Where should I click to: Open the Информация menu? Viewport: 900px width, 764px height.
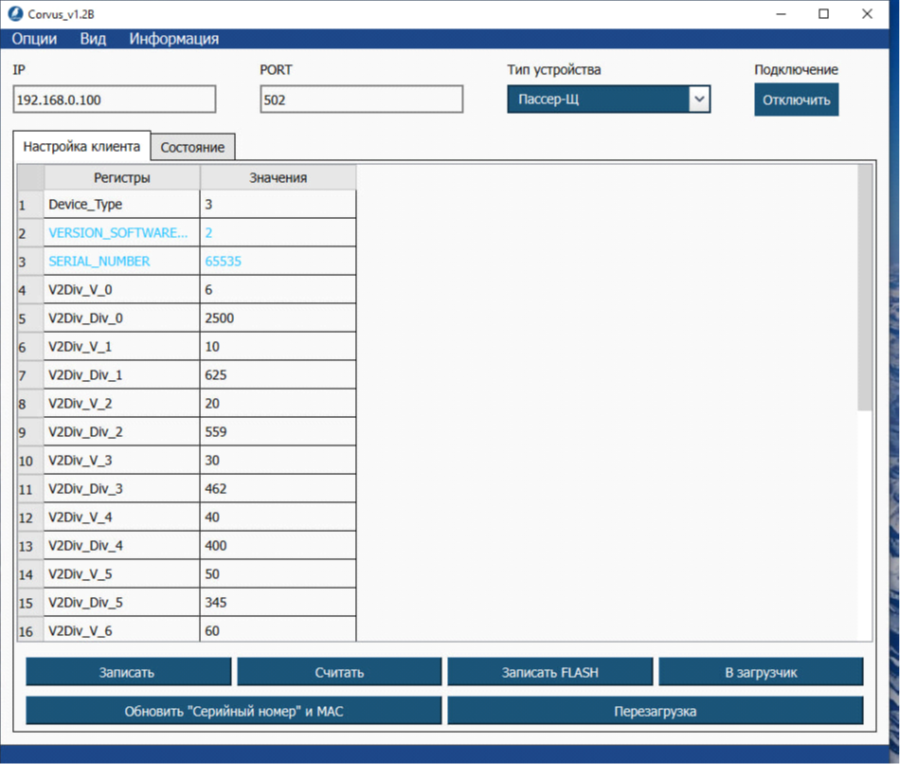click(x=174, y=39)
